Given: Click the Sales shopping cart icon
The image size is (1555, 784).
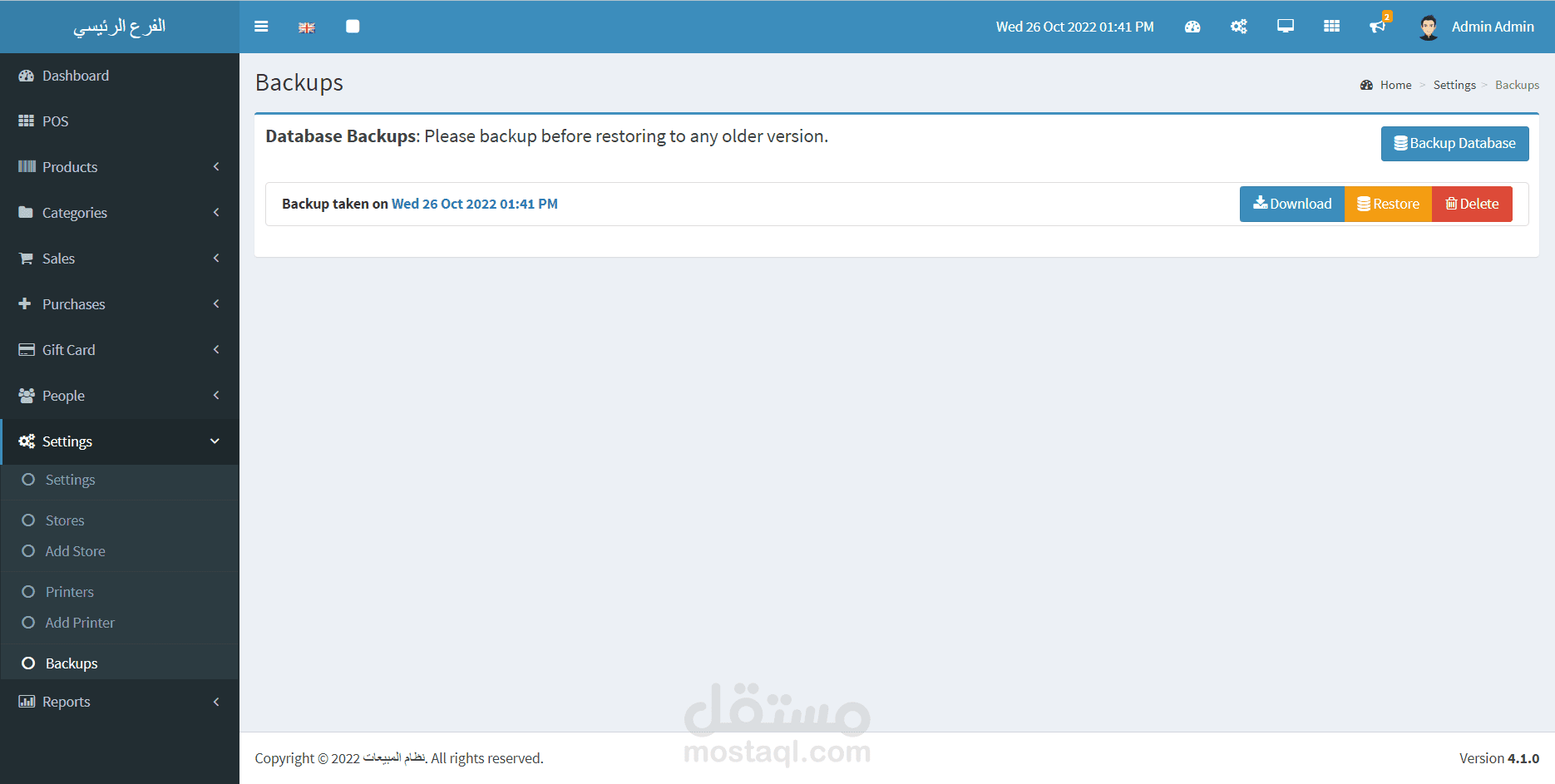Looking at the screenshot, I should click(x=26, y=259).
